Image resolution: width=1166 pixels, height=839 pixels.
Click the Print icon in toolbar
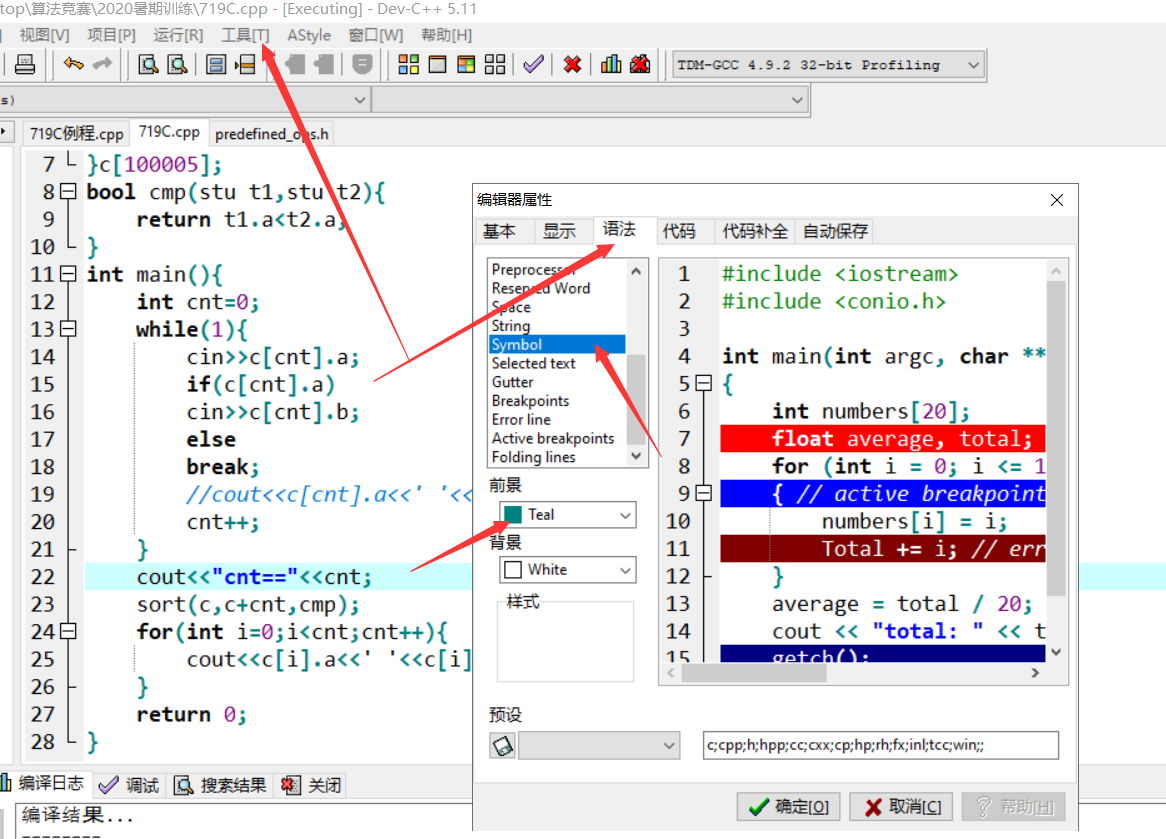[x=25, y=64]
